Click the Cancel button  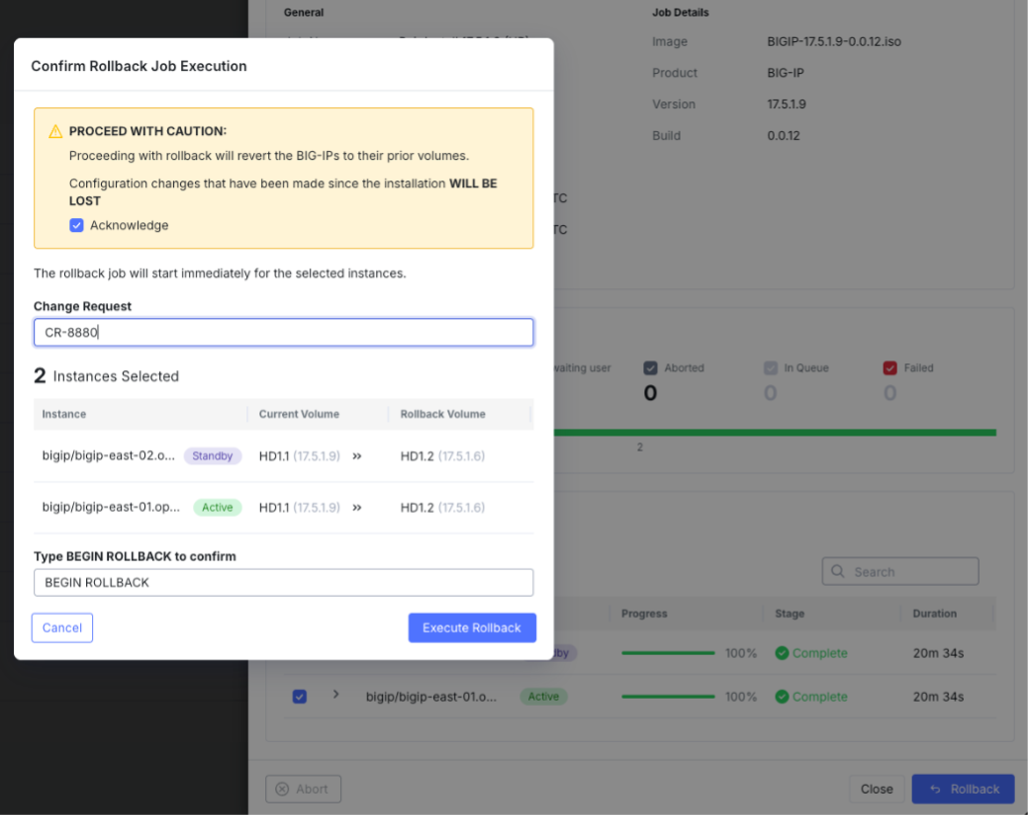pos(63,629)
